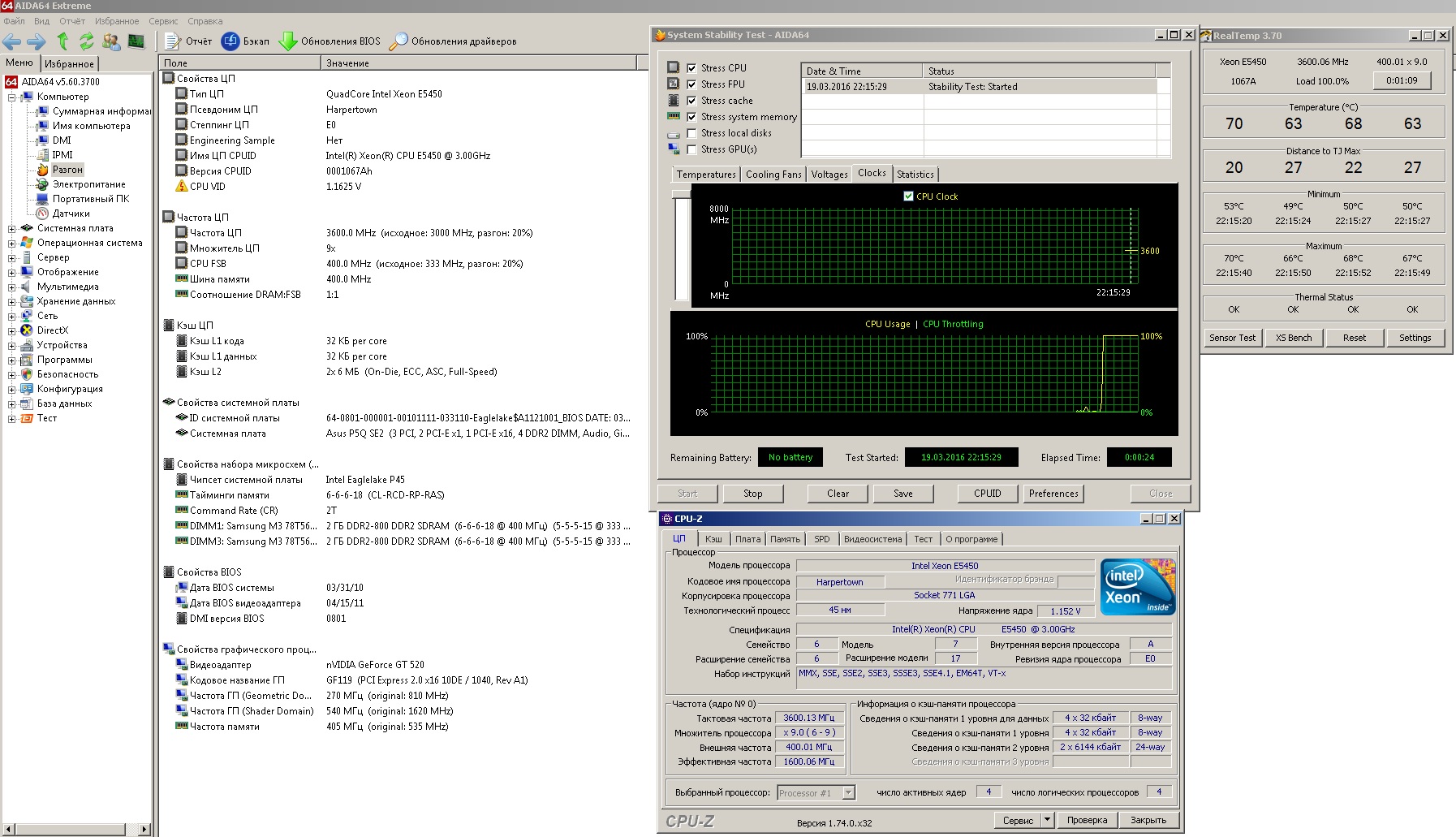This screenshot has width=1456, height=837.
Task: Uncheck the CPU Clock graph checkbox
Action: 908,196
